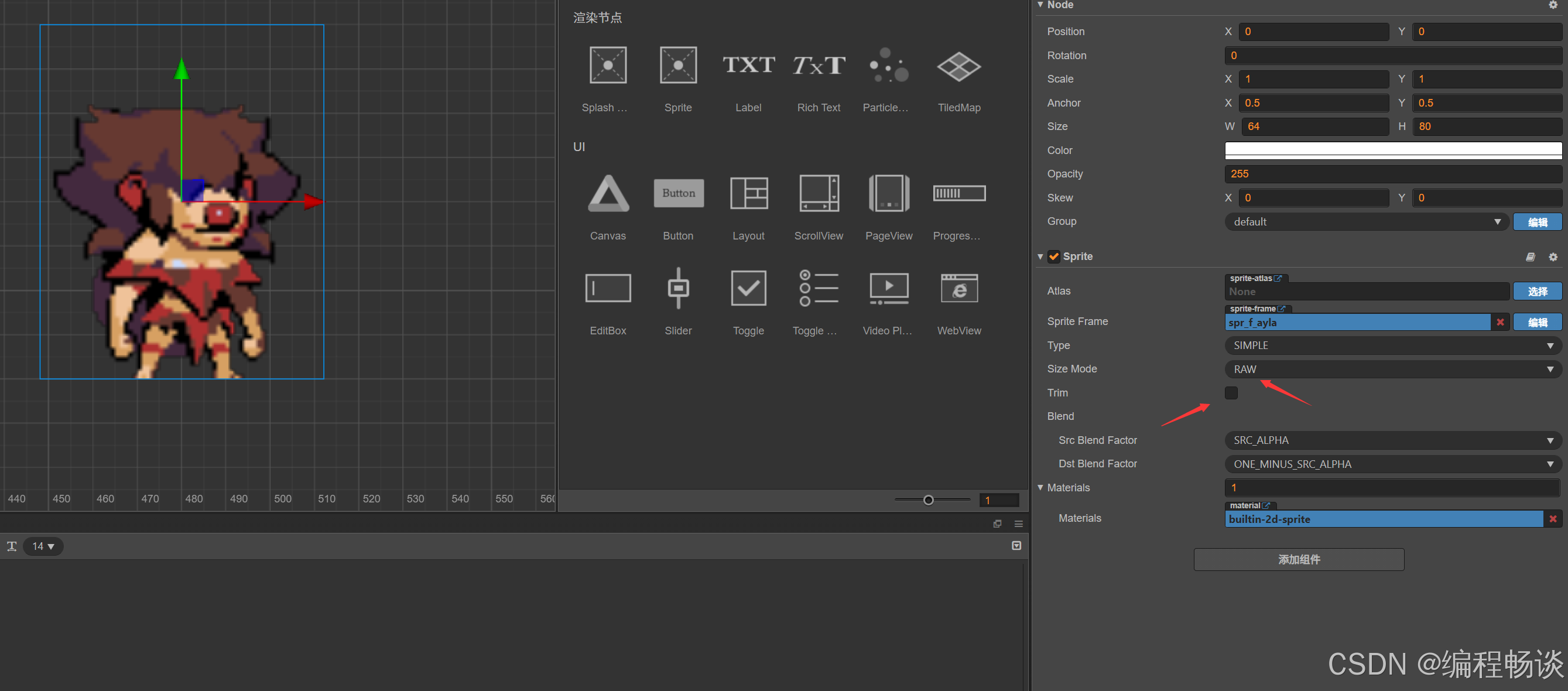Select the ScrollView UI icon

coord(818,194)
